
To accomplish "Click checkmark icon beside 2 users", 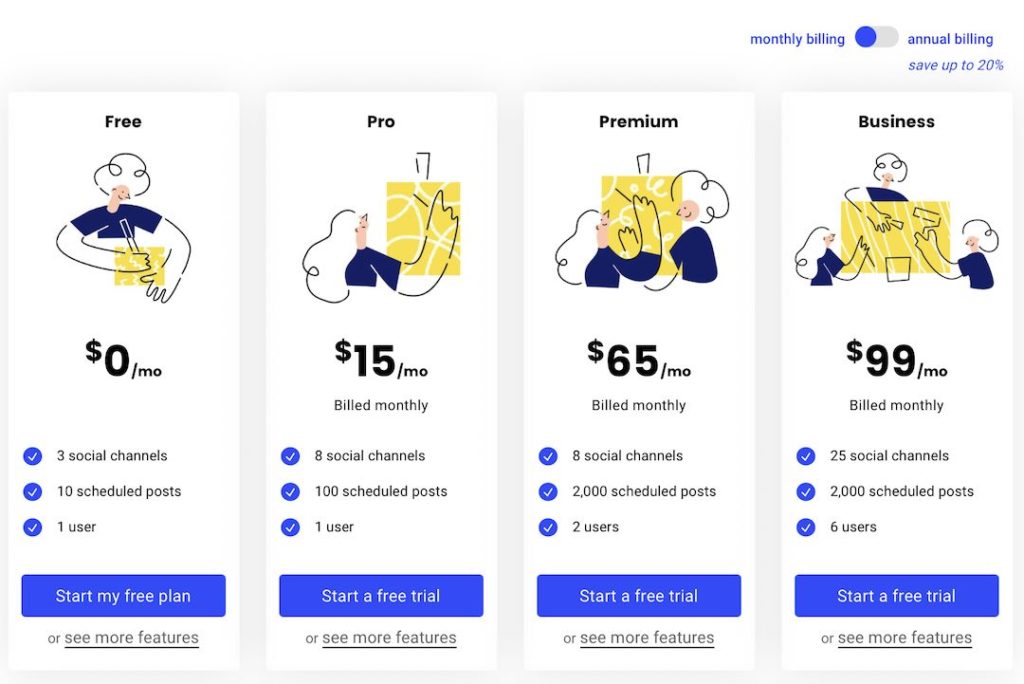I will coord(548,527).
